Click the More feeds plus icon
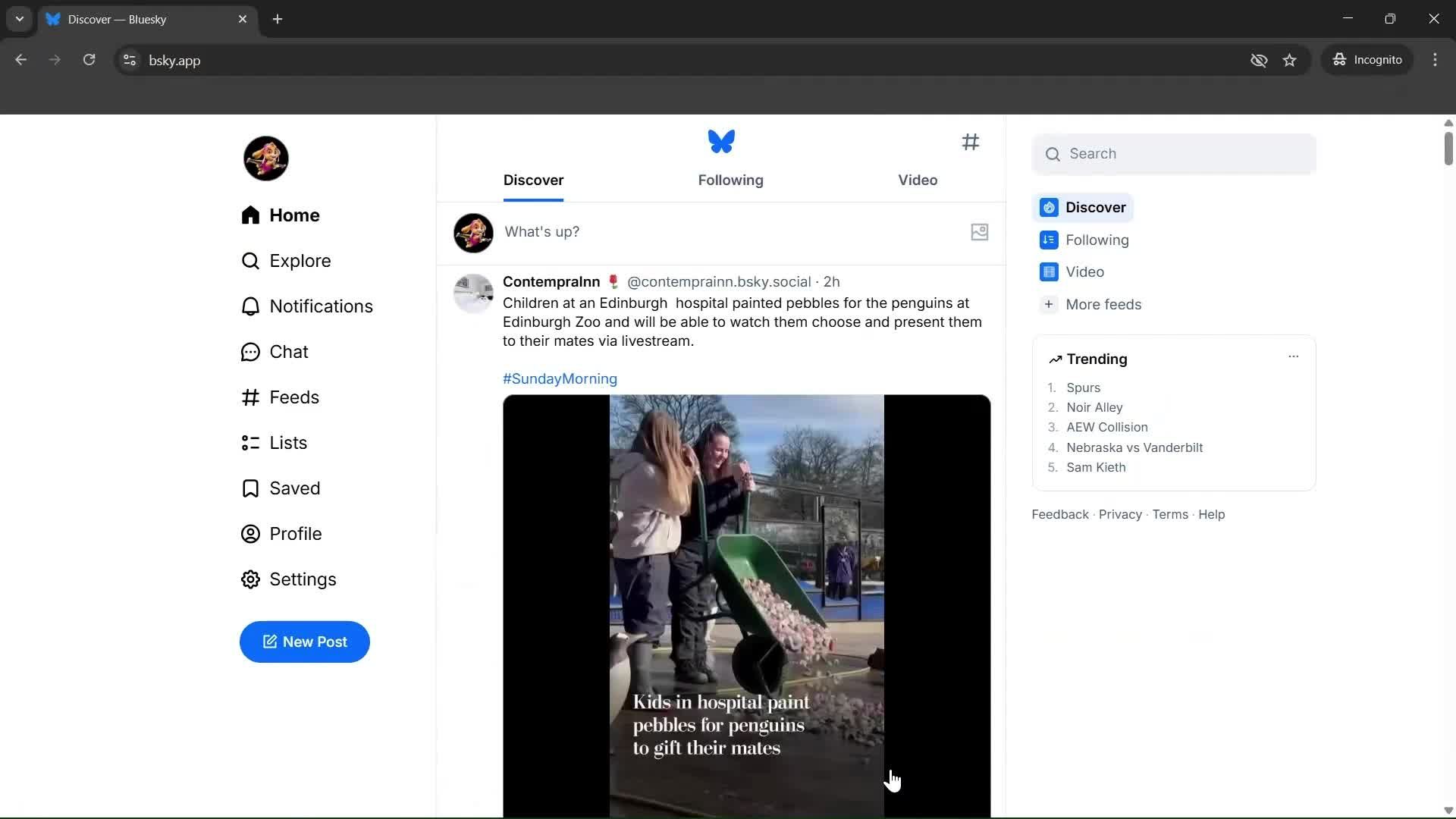Screen dimensions: 1456x819 pos(1049,304)
